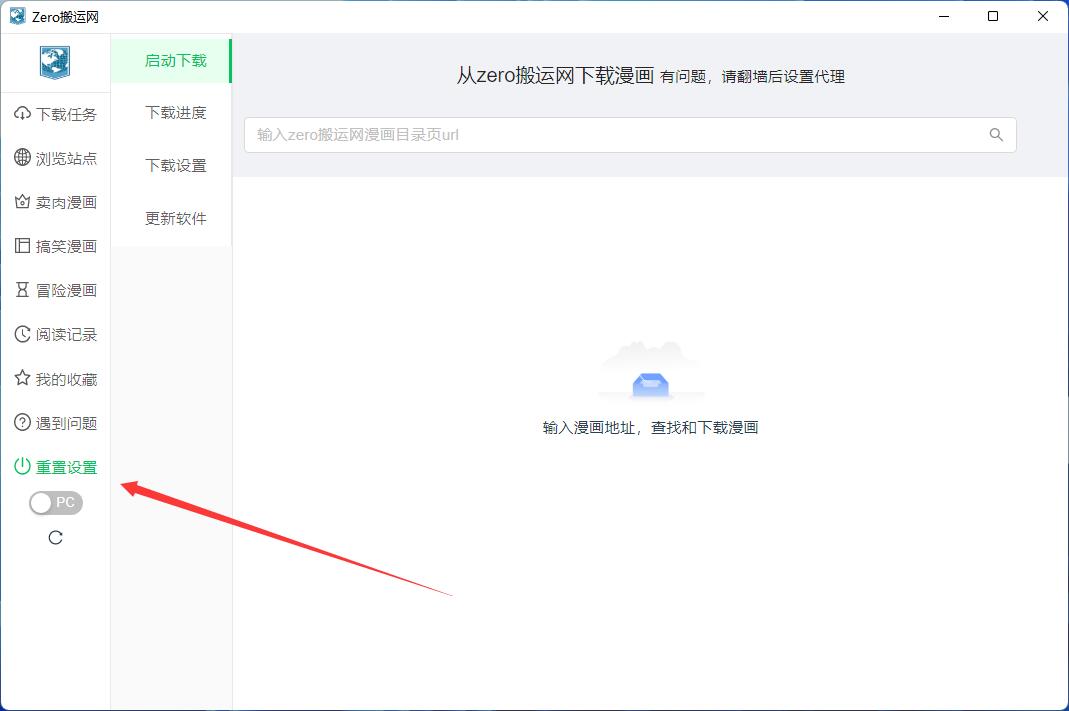Click the app logo at sidebar top
The height and width of the screenshot is (711, 1069).
pyautogui.click(x=55, y=62)
